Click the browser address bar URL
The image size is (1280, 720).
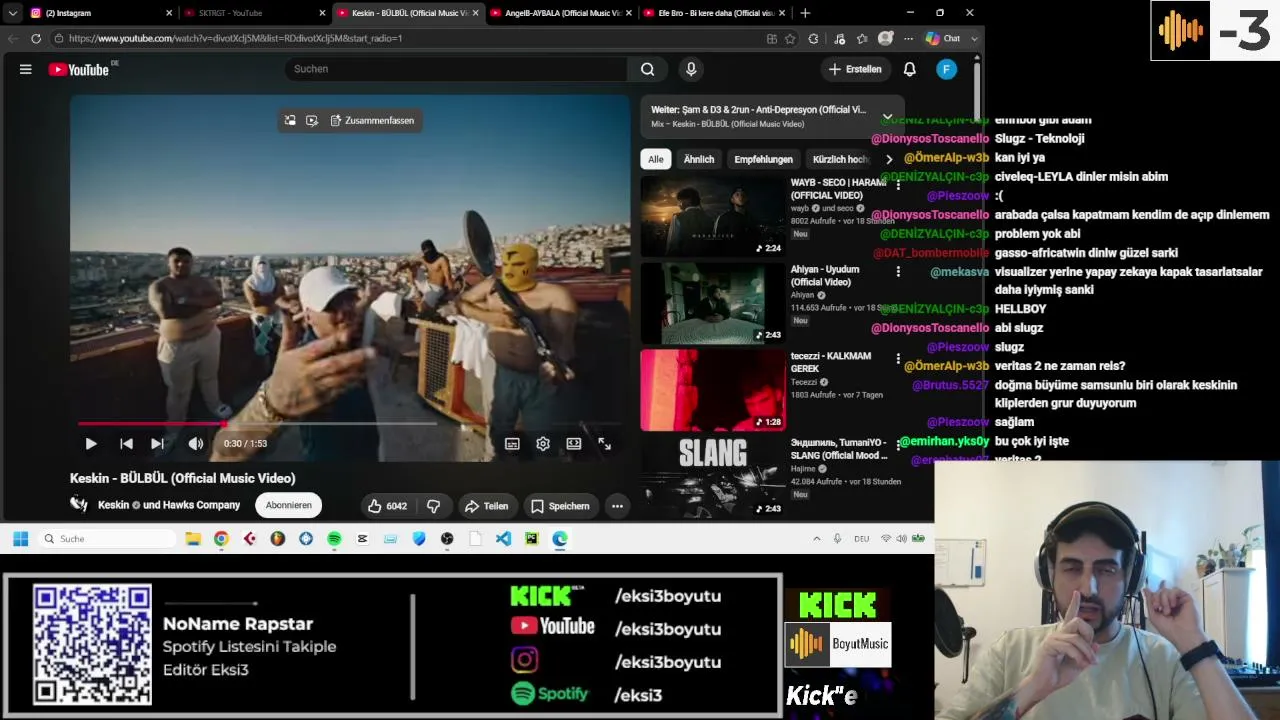(236, 38)
